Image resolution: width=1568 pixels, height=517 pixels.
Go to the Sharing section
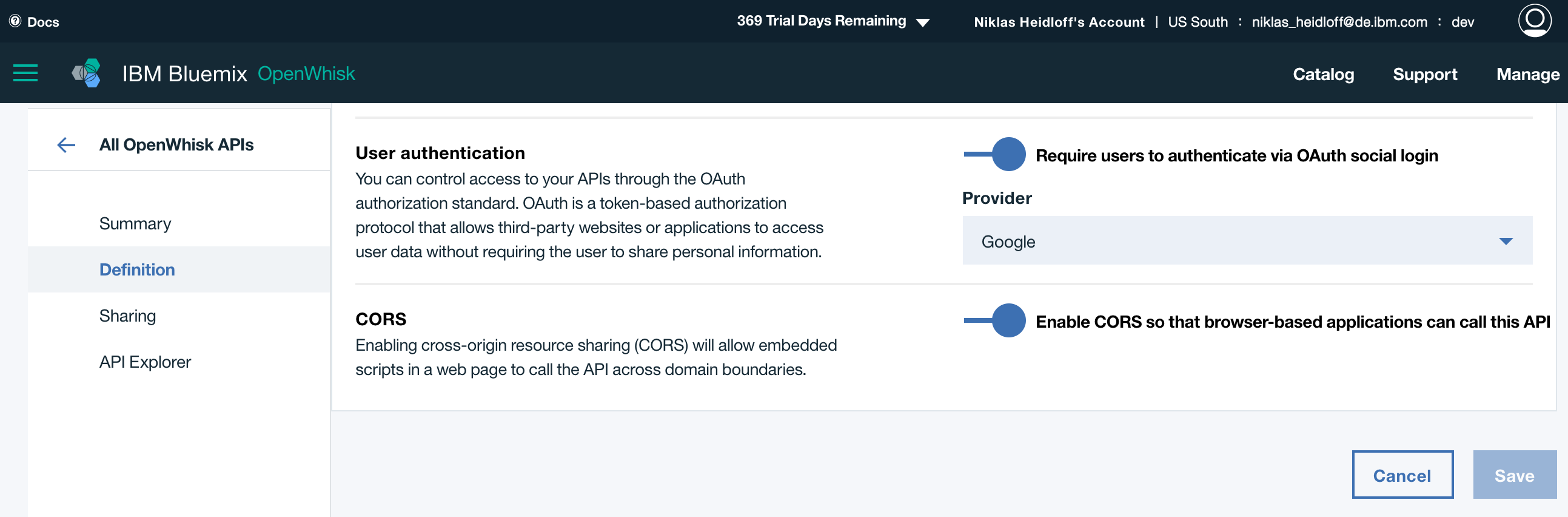point(128,316)
